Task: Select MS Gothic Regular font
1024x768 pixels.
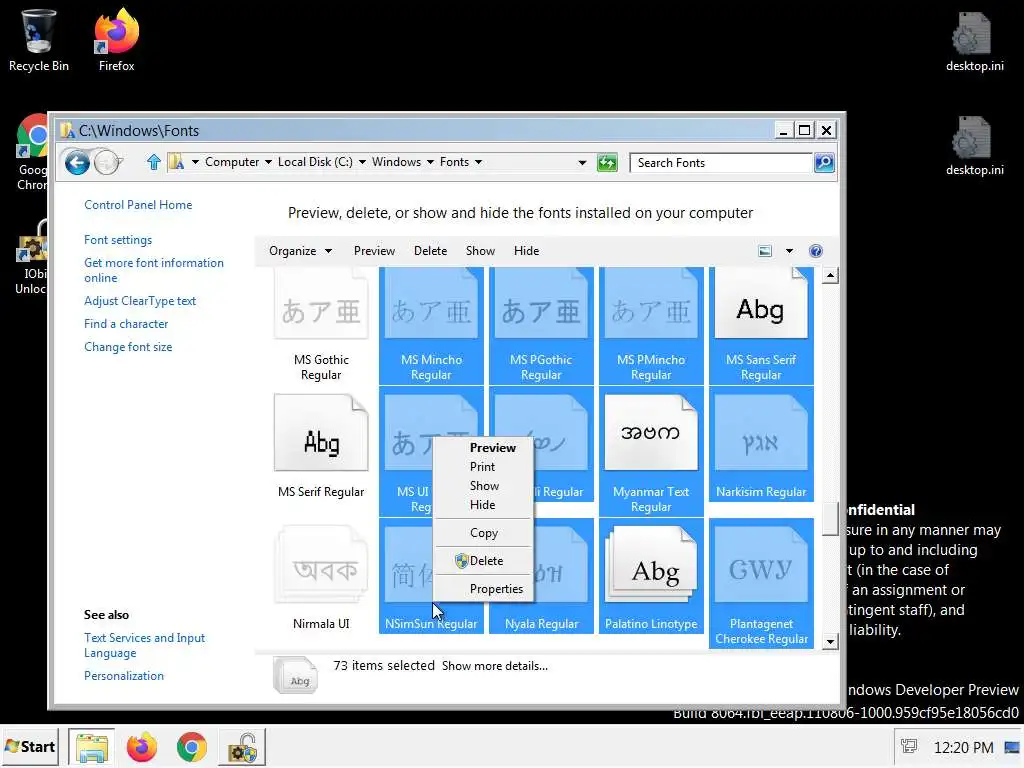Action: point(321,325)
